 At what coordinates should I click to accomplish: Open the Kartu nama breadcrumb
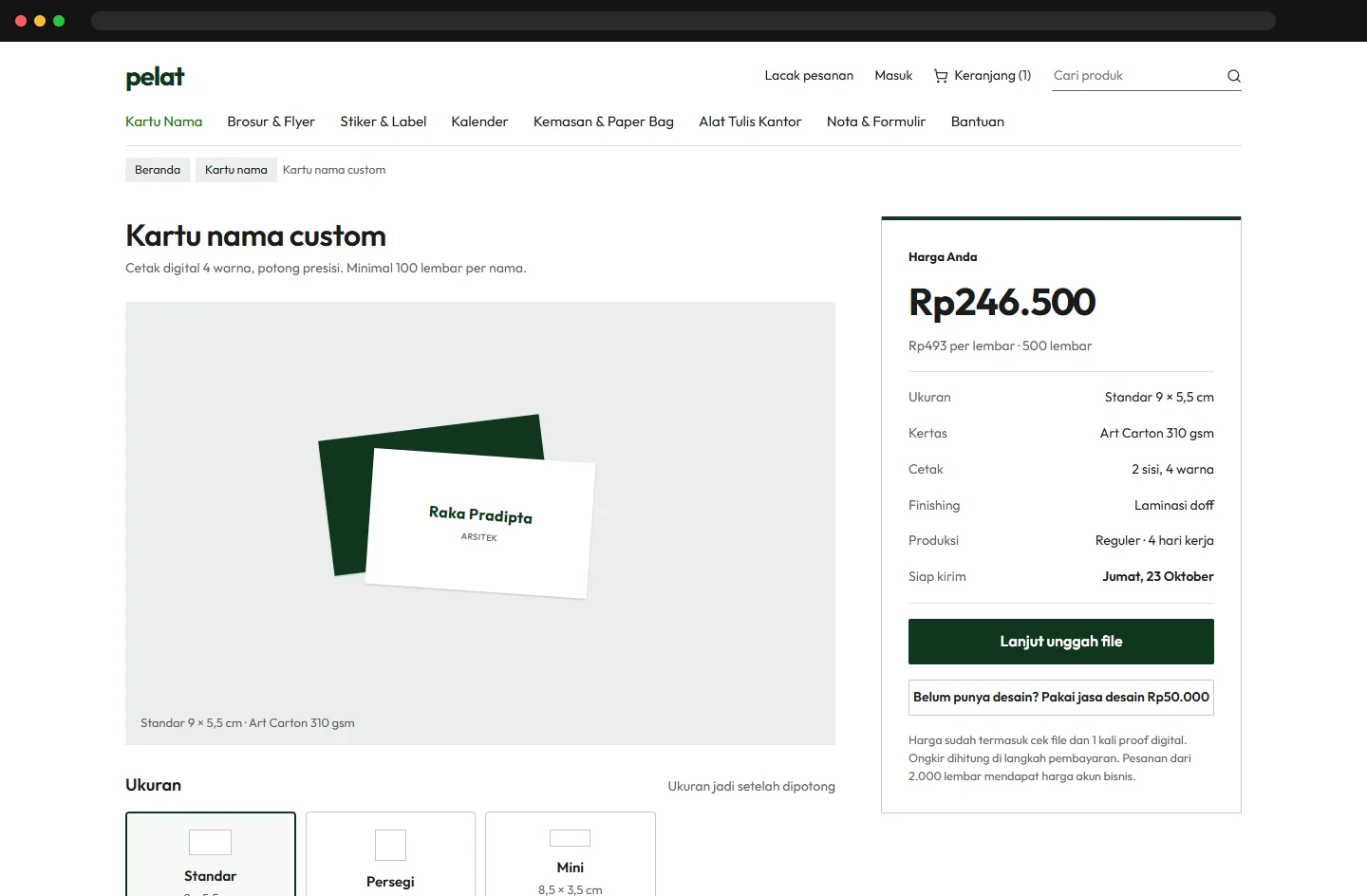click(x=236, y=170)
